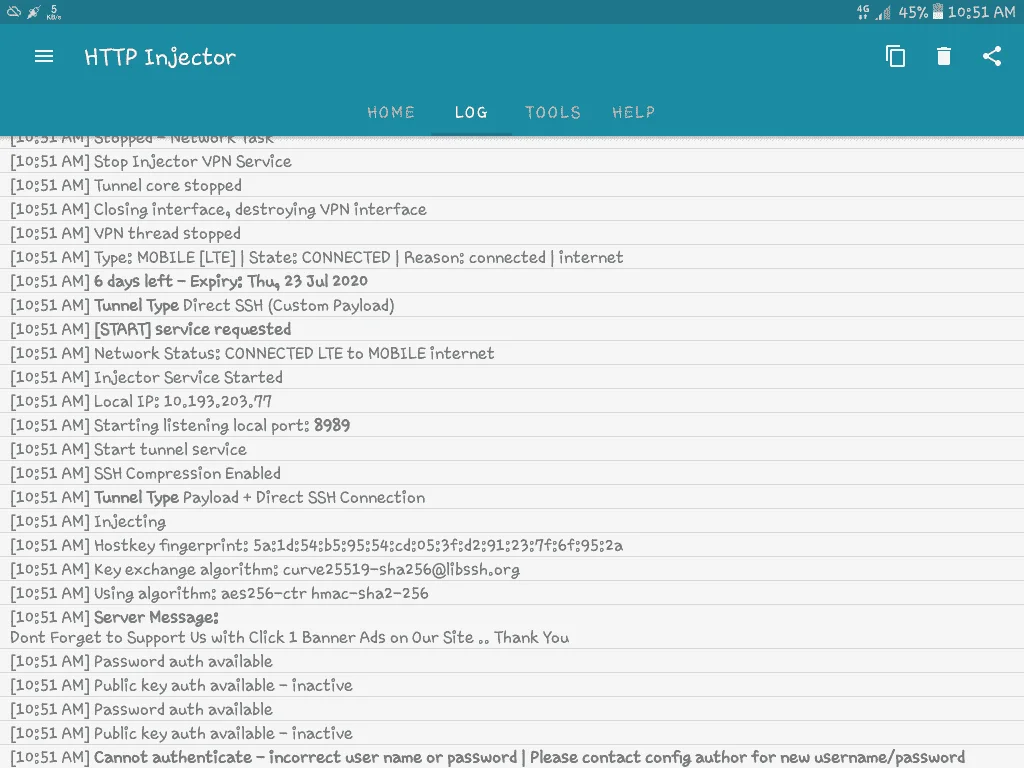1024x768 pixels.
Task: Copy the log with the copy icon
Action: coord(895,57)
